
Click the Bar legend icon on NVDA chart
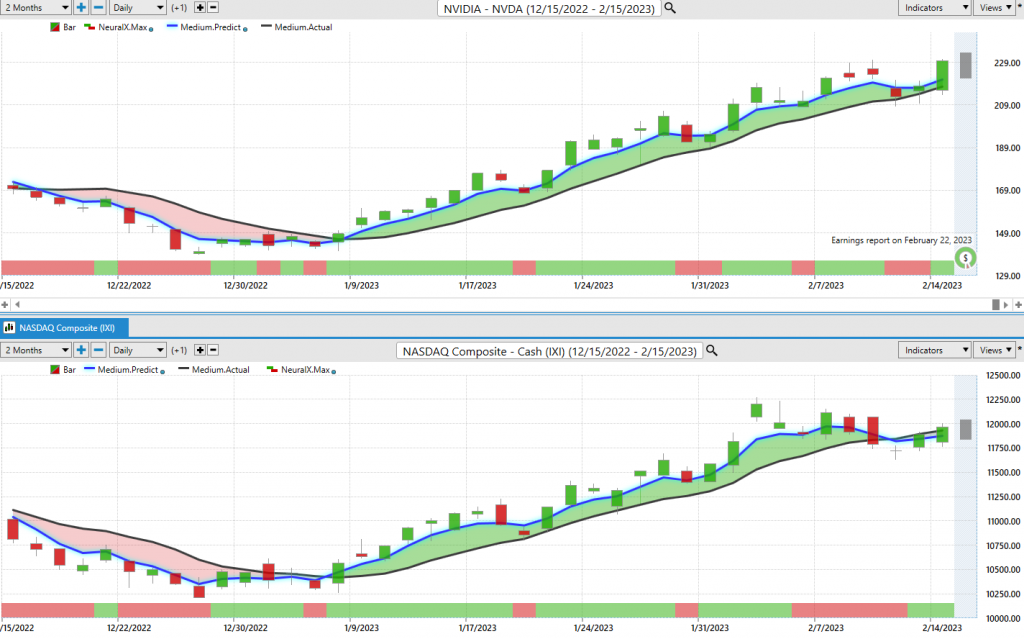coord(55,27)
